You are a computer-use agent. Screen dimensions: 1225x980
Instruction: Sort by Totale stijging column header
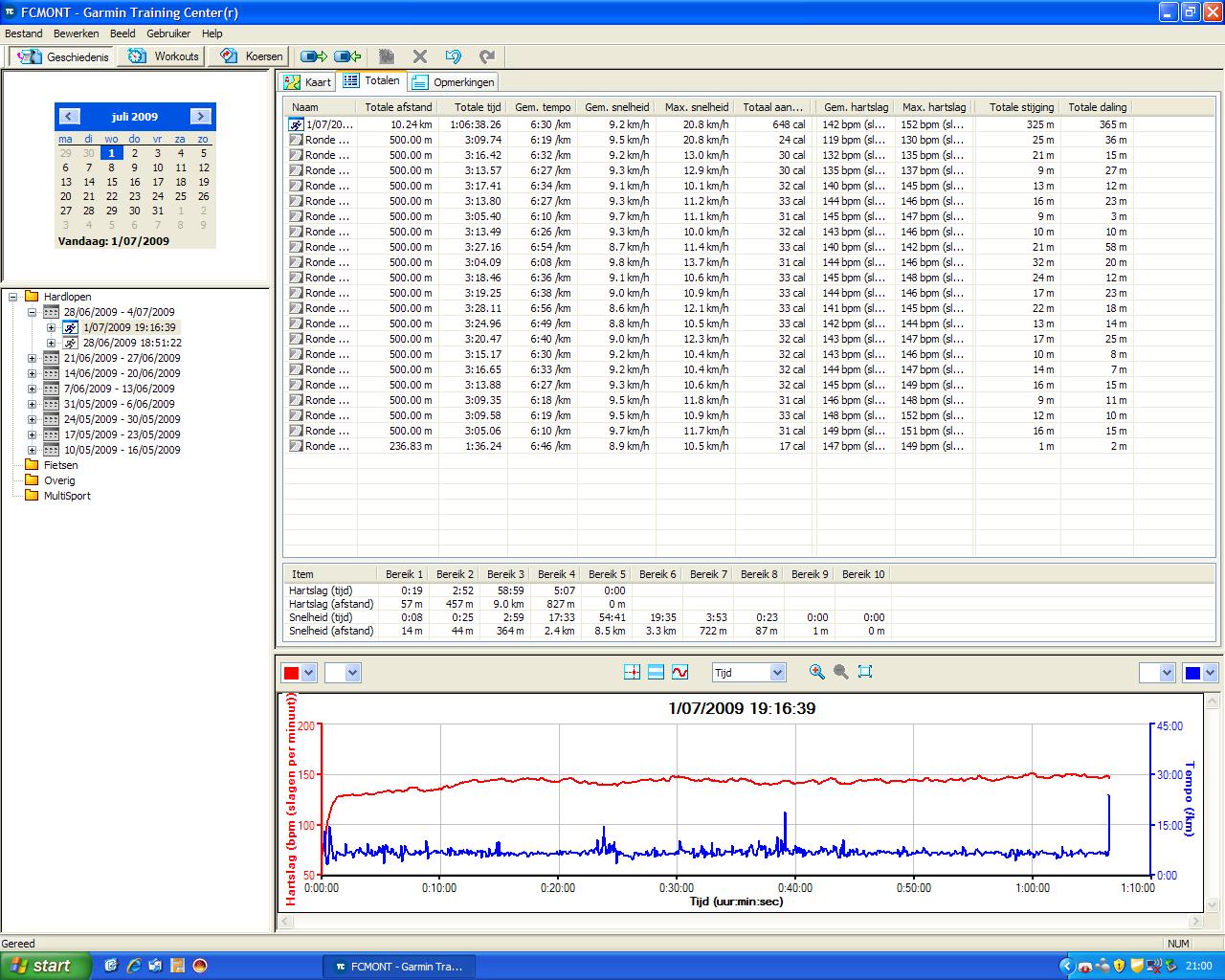[1021, 107]
